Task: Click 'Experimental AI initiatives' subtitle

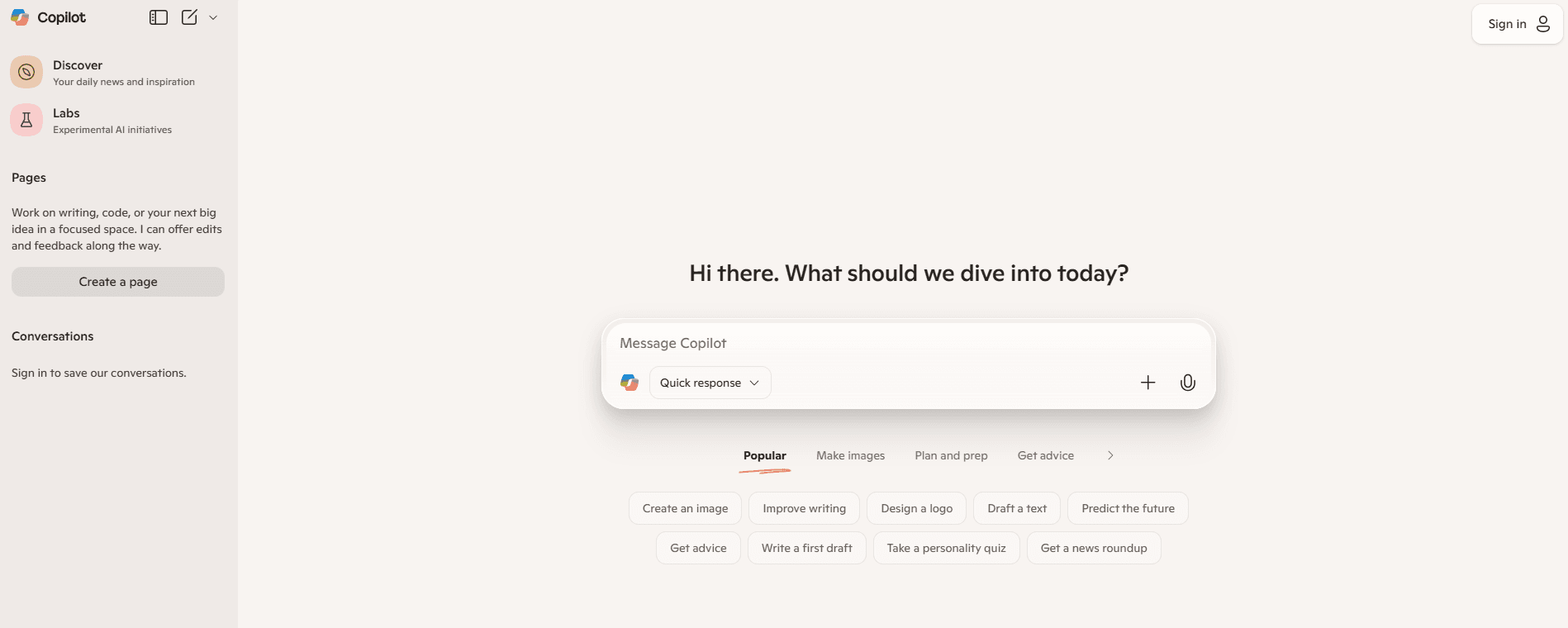Action: point(112,130)
